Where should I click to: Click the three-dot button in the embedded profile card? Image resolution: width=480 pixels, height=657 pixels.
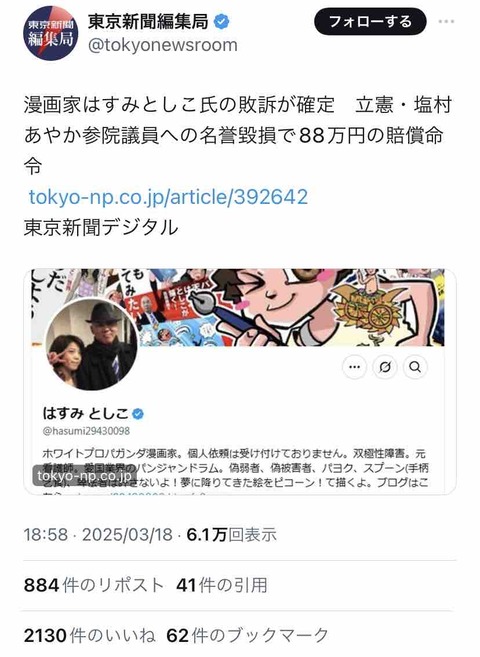point(354,367)
